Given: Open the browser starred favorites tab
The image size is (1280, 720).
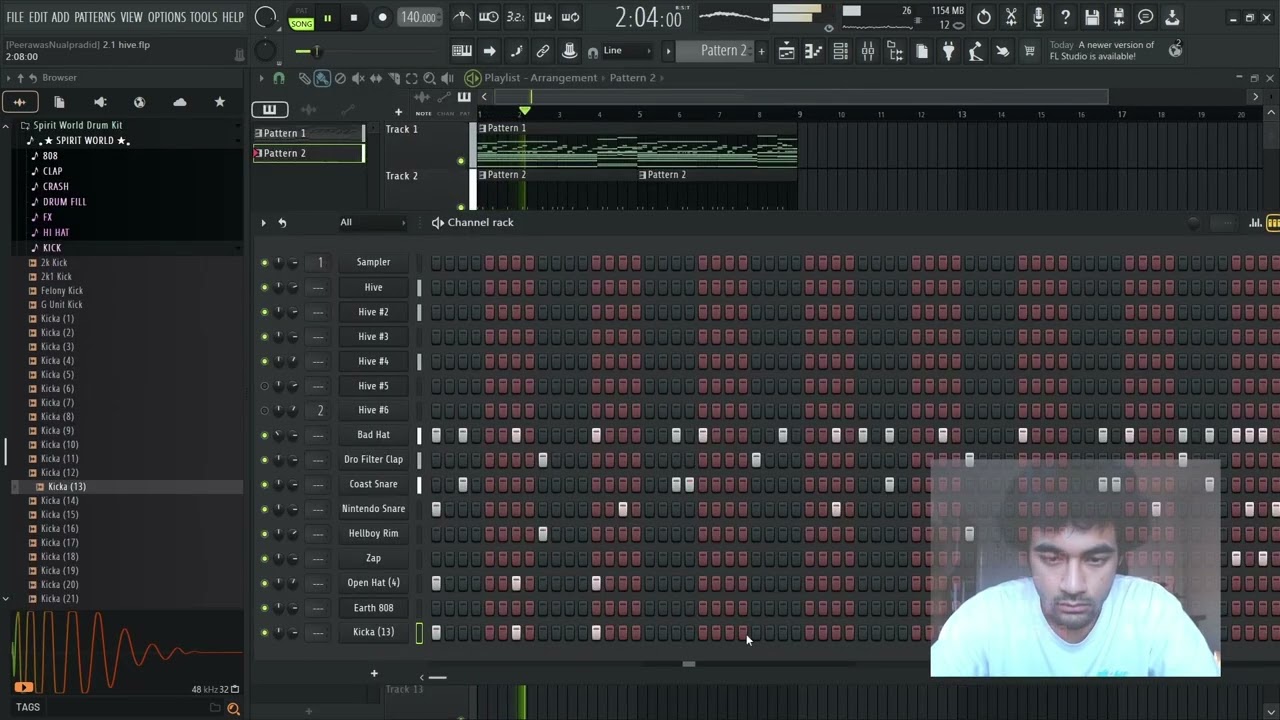Looking at the screenshot, I should coord(220,102).
